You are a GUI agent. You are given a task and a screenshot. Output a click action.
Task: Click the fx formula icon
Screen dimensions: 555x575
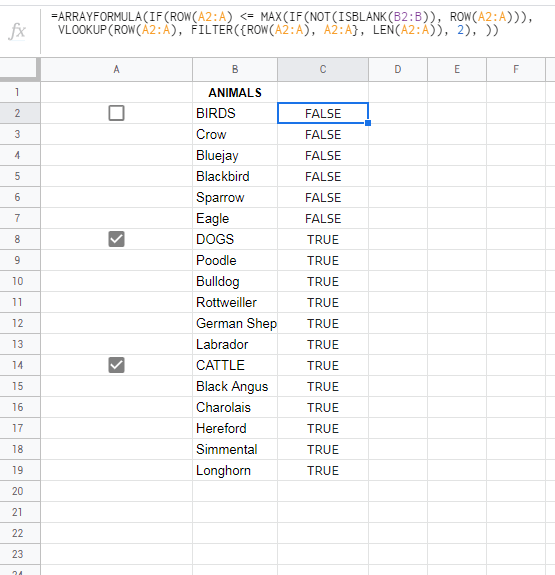(17, 31)
